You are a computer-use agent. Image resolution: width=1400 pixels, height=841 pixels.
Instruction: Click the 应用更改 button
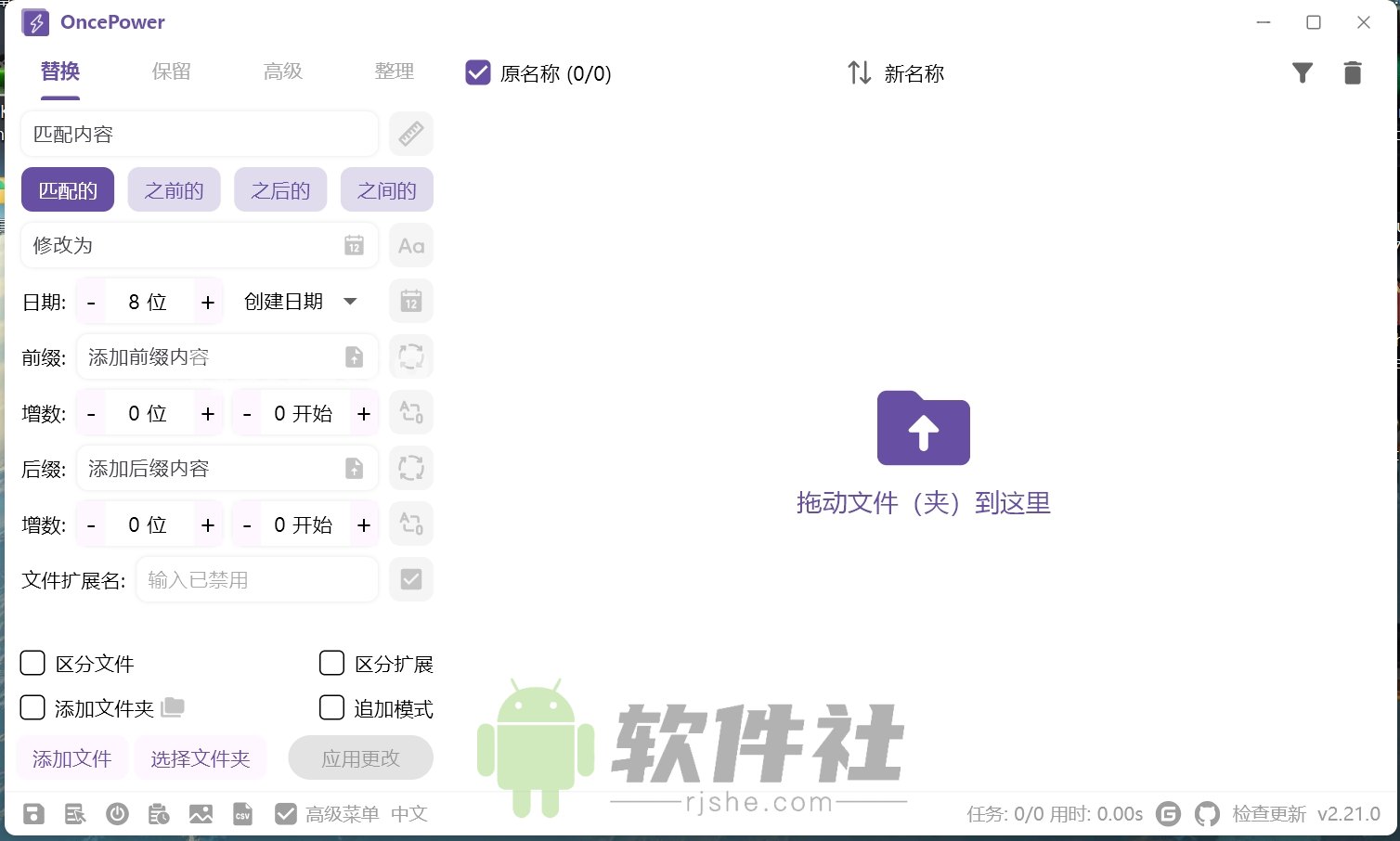[361, 758]
